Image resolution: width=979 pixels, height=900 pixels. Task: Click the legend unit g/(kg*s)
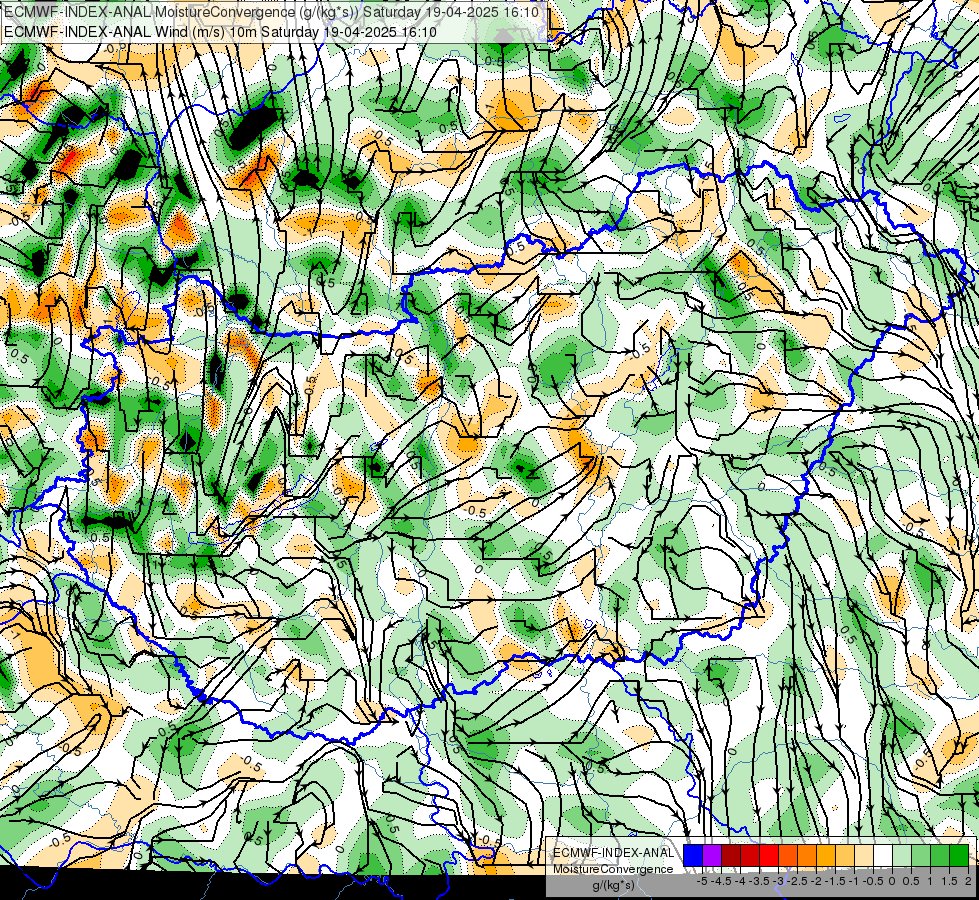click(613, 885)
